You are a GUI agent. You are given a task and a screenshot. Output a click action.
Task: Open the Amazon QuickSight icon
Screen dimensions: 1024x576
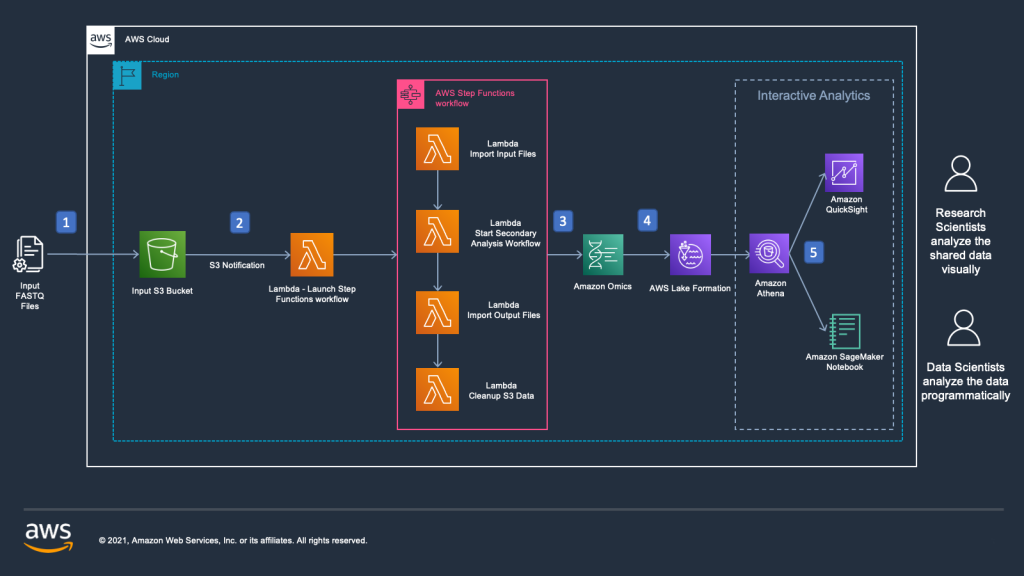(x=845, y=170)
